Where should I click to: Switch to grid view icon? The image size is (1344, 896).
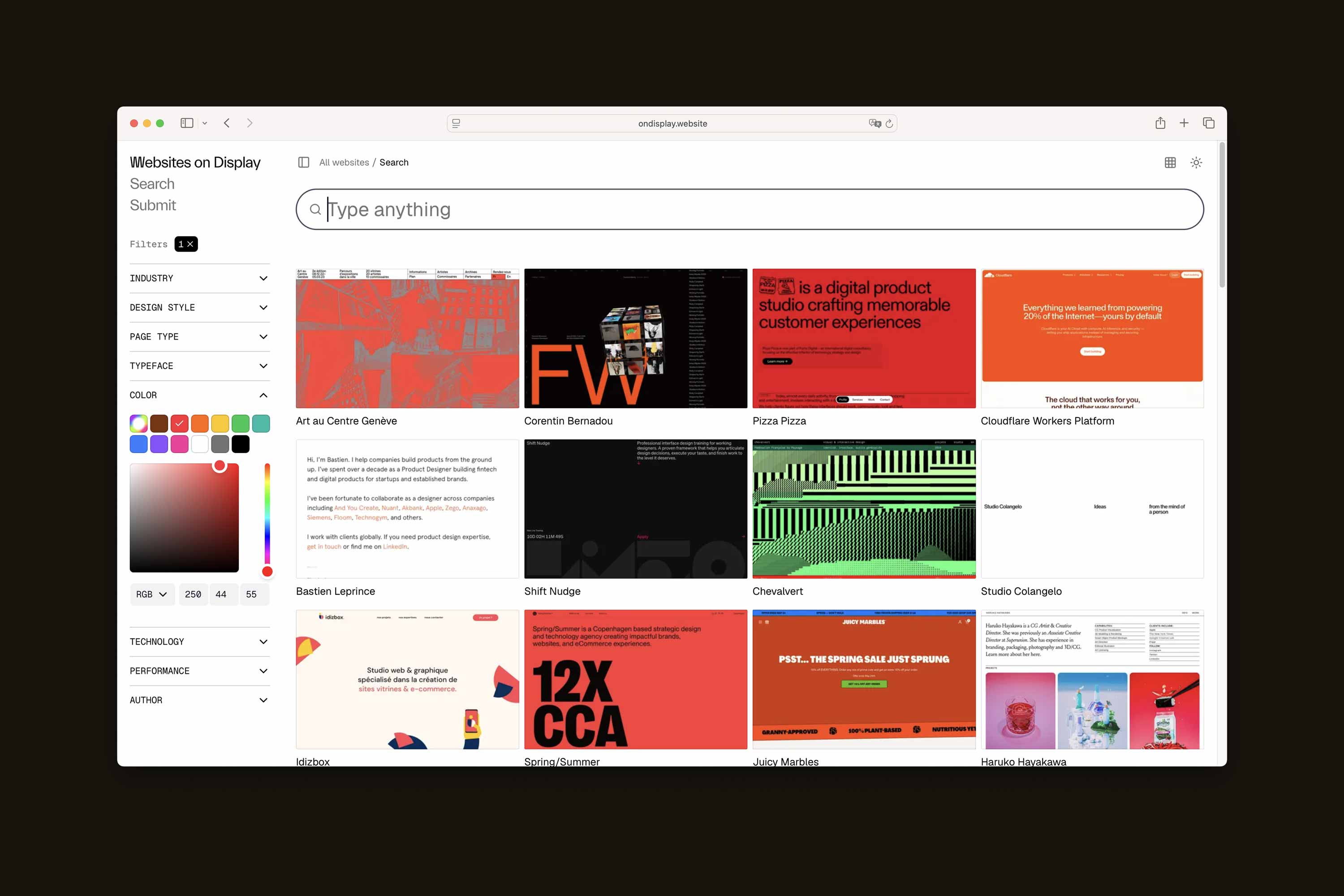click(1170, 163)
